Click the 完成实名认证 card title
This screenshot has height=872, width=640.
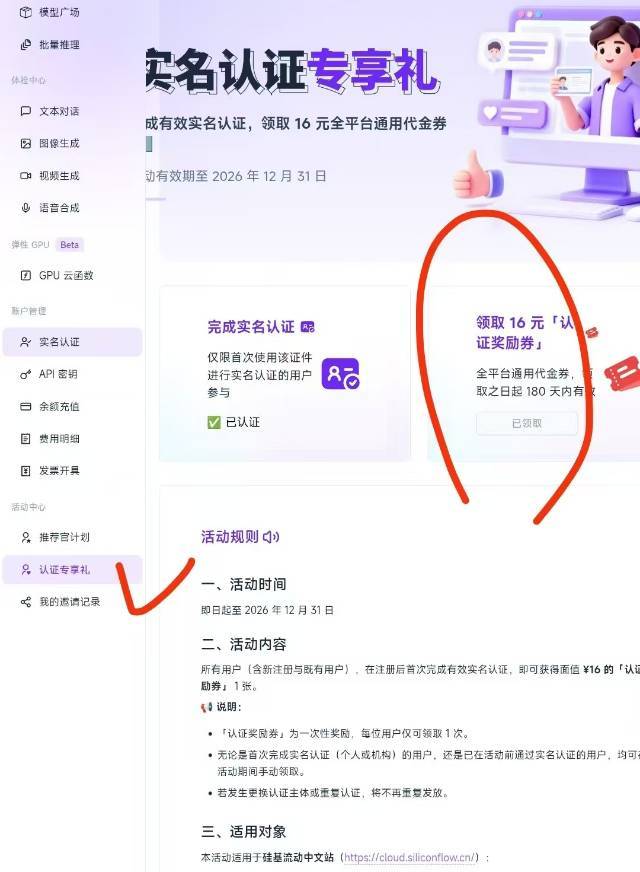pyautogui.click(x=251, y=327)
